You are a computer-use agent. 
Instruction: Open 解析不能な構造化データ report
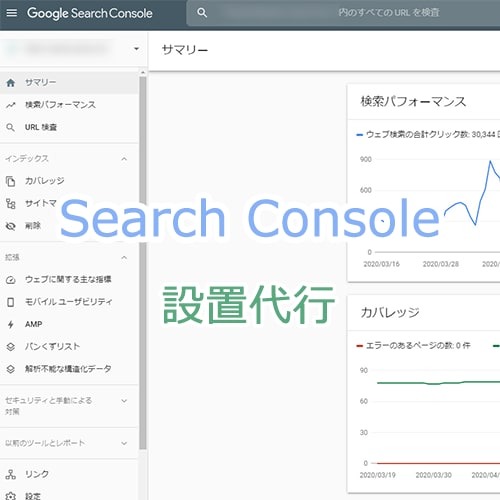[x=69, y=369]
